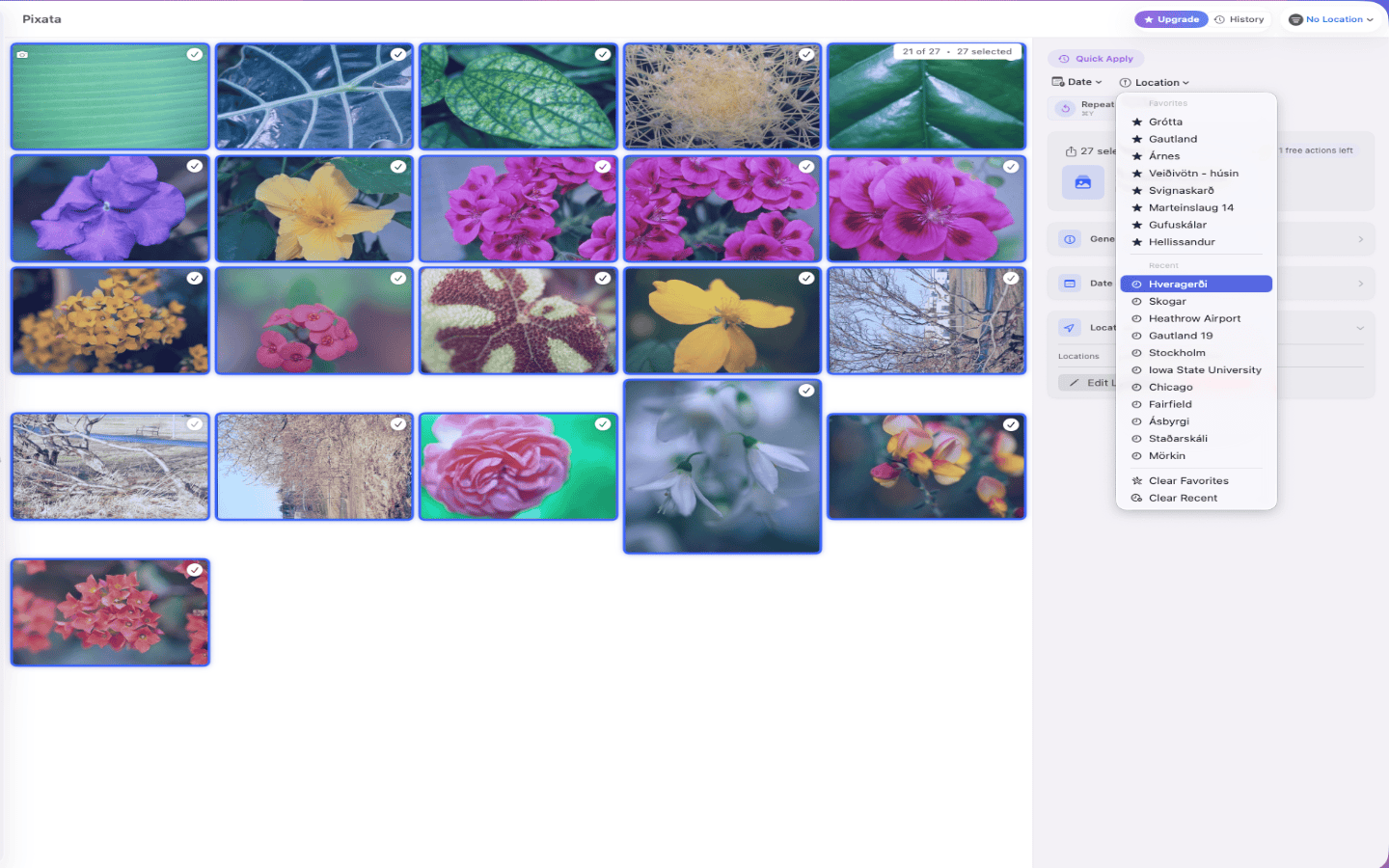
Task: Click the calendar icon next to Date section
Action: [1069, 284]
